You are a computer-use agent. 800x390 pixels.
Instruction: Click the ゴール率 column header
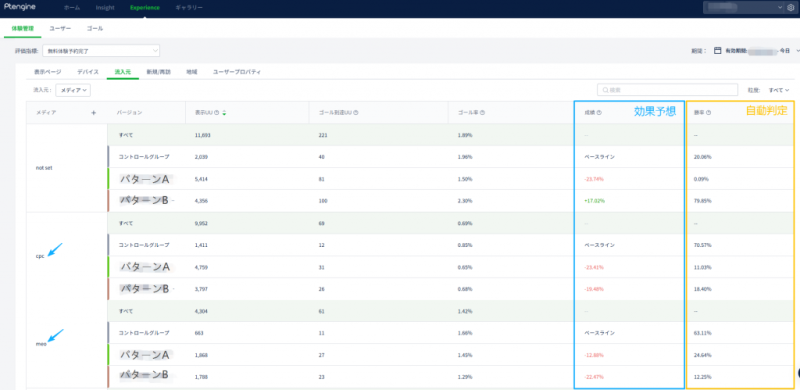coord(468,113)
